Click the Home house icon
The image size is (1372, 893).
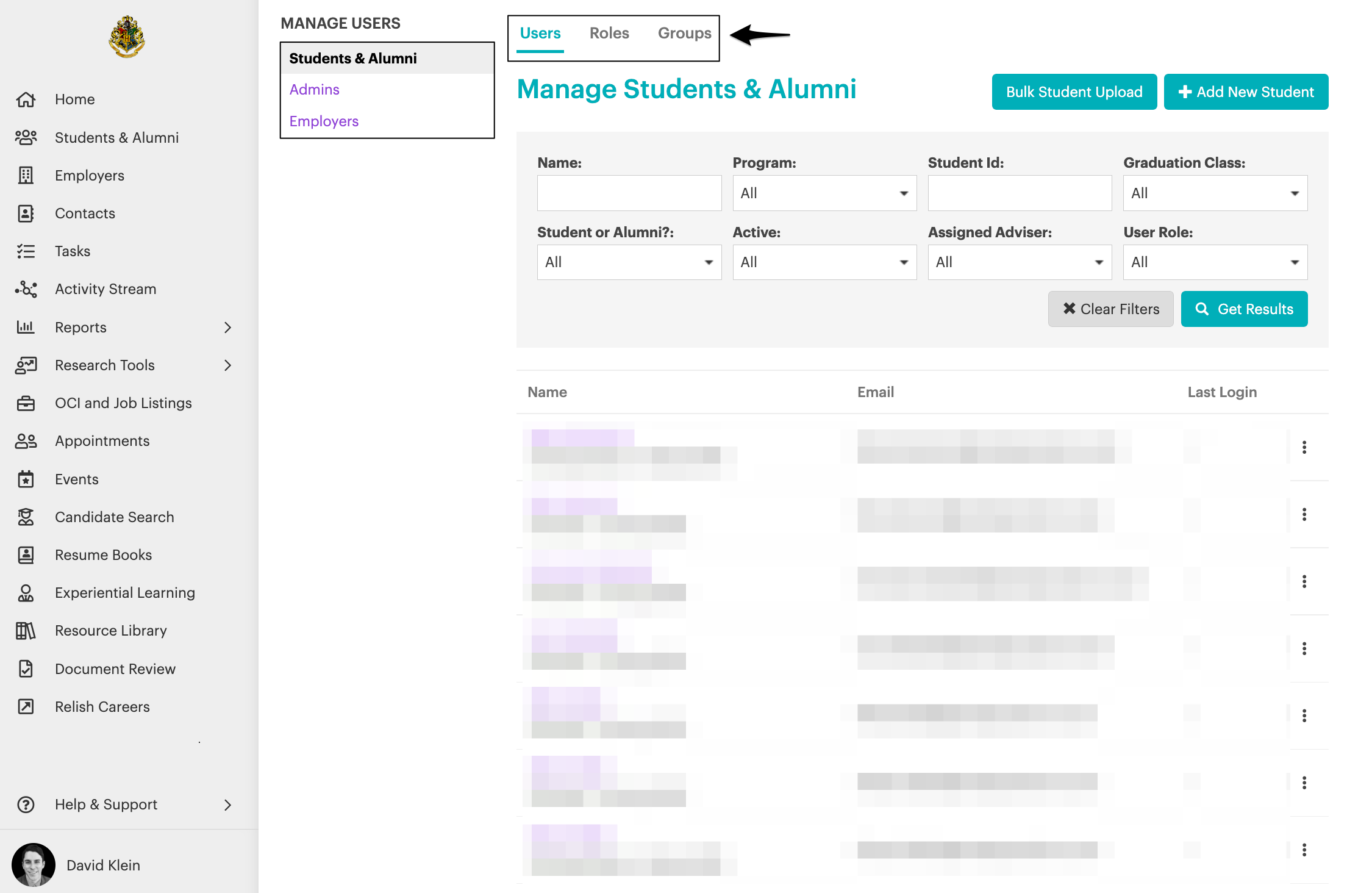(x=26, y=99)
